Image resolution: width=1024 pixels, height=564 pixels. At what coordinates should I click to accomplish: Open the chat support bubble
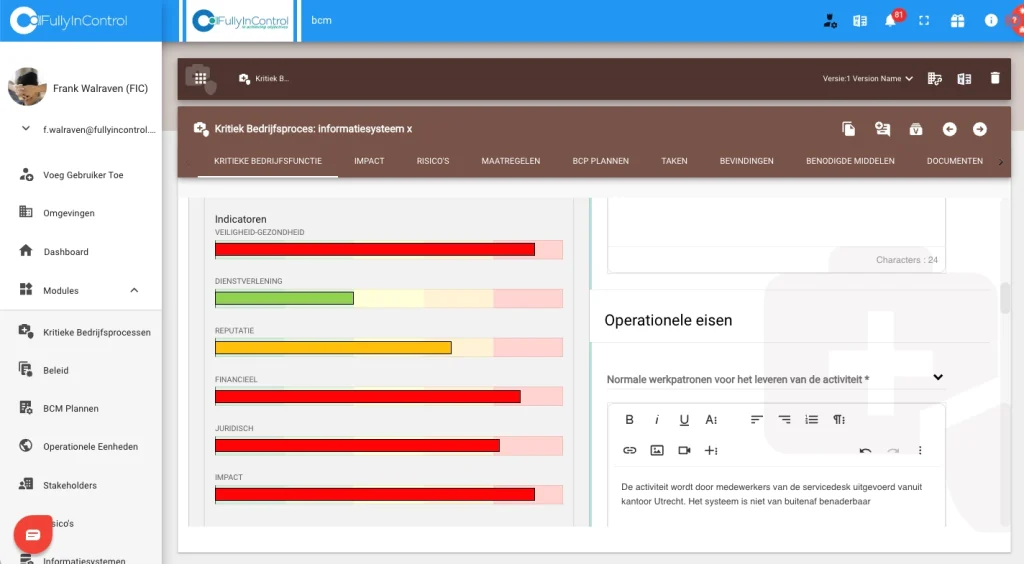click(33, 535)
